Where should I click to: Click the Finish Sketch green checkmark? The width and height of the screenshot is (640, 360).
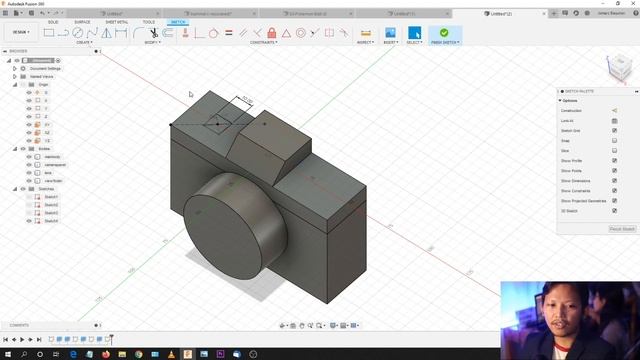(444, 33)
